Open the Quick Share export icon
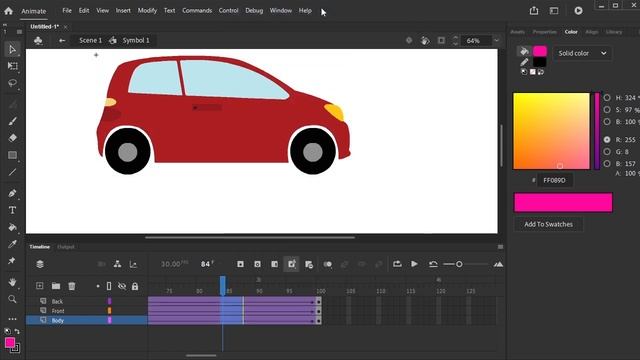This screenshot has height=360, width=640. coord(534,11)
